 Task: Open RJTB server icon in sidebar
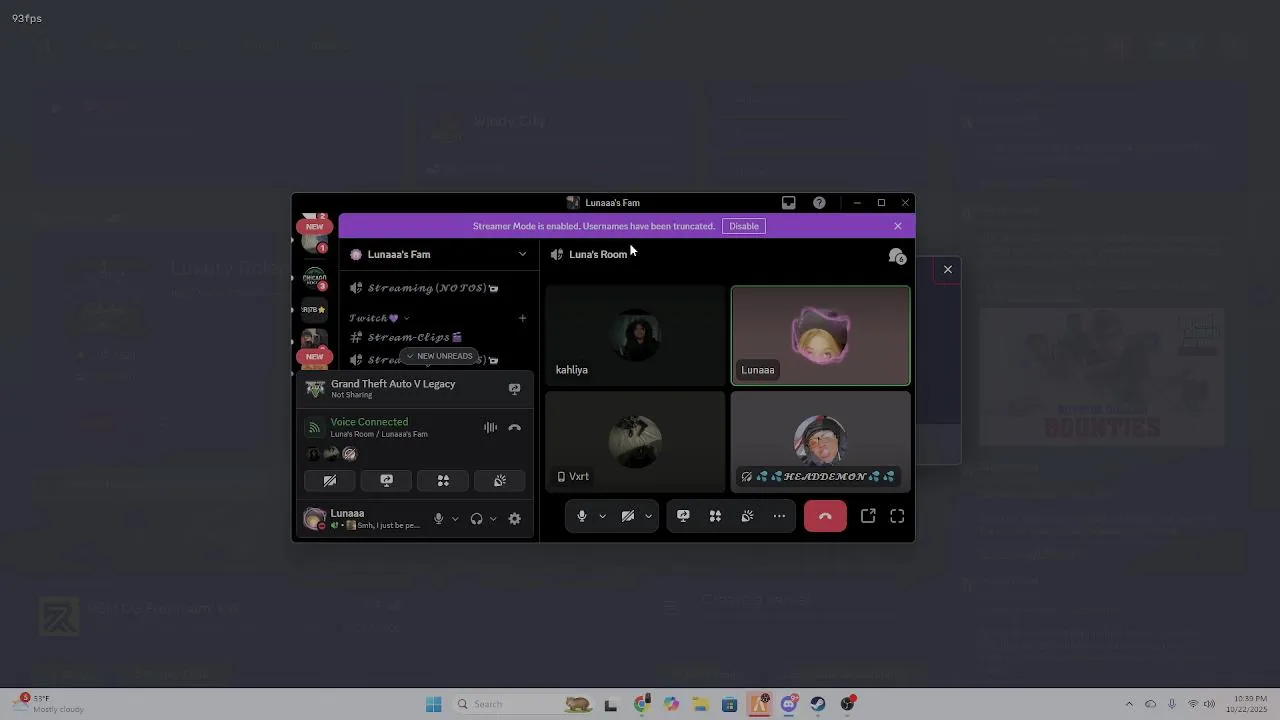pyautogui.click(x=314, y=310)
